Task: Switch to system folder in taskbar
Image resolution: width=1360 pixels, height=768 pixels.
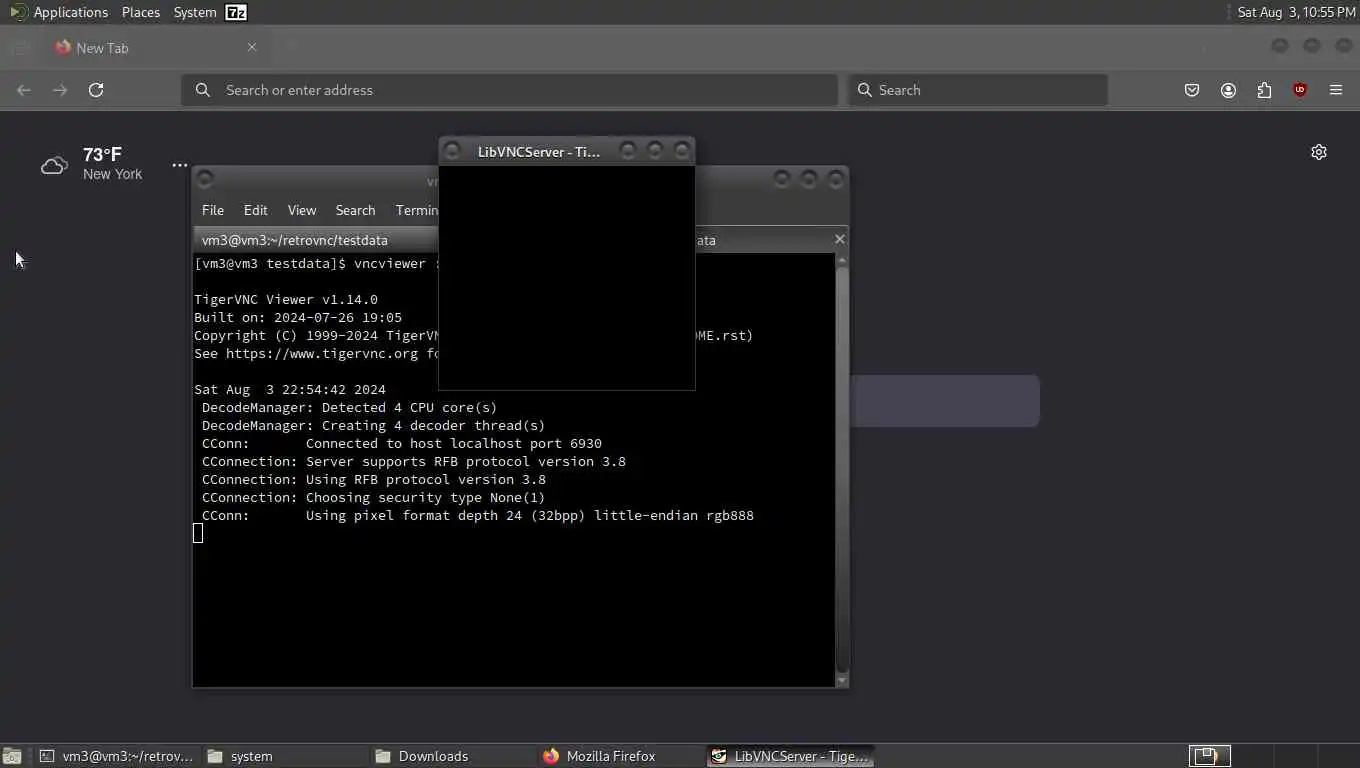Action: [x=285, y=756]
